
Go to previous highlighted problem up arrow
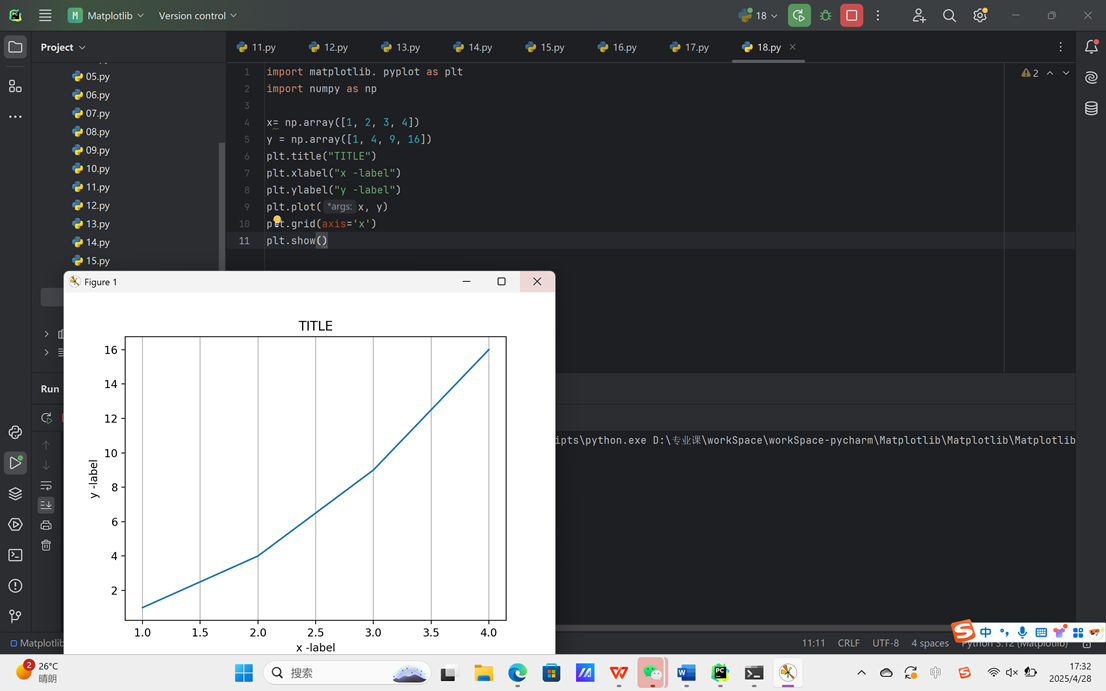(x=1050, y=73)
